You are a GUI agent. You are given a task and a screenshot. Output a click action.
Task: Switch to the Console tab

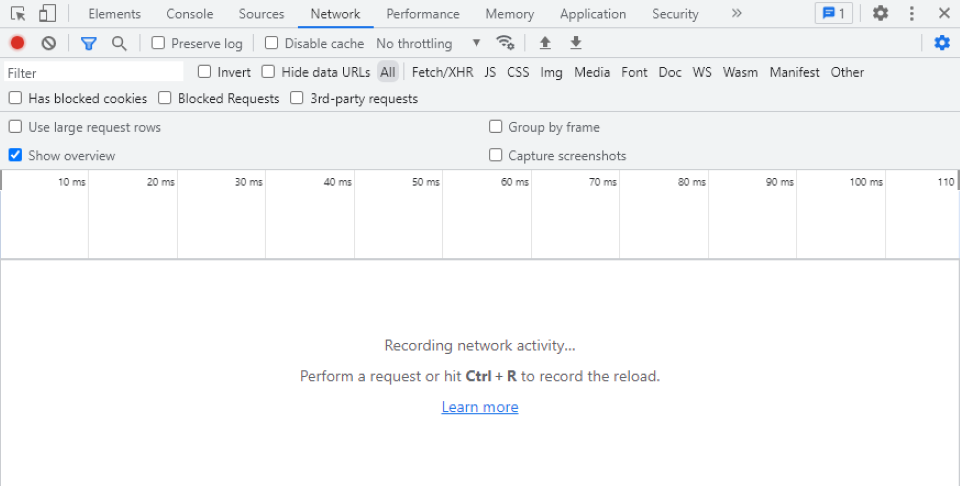pos(190,14)
